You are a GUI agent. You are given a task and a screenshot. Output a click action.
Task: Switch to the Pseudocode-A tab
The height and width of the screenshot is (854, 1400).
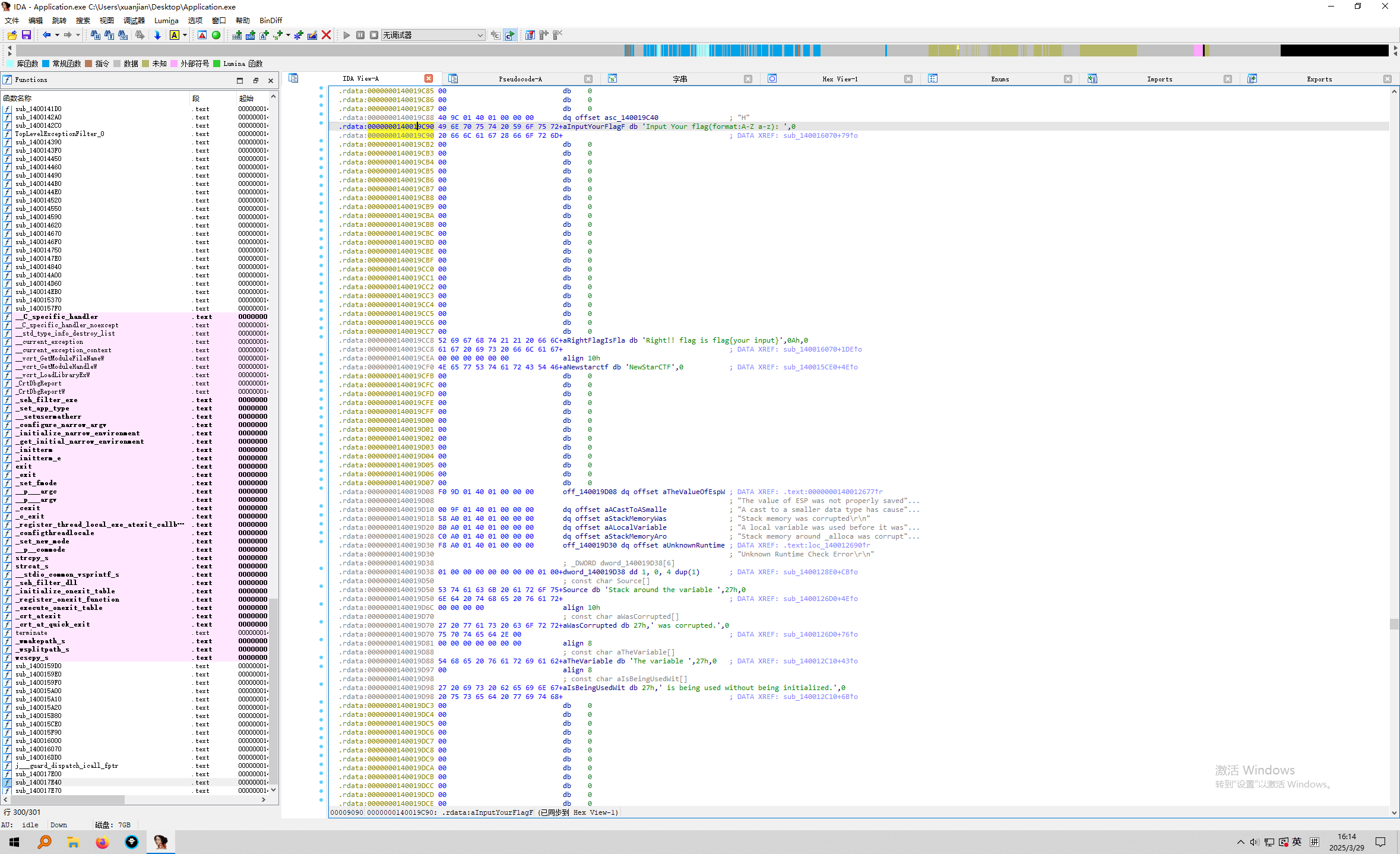[520, 79]
